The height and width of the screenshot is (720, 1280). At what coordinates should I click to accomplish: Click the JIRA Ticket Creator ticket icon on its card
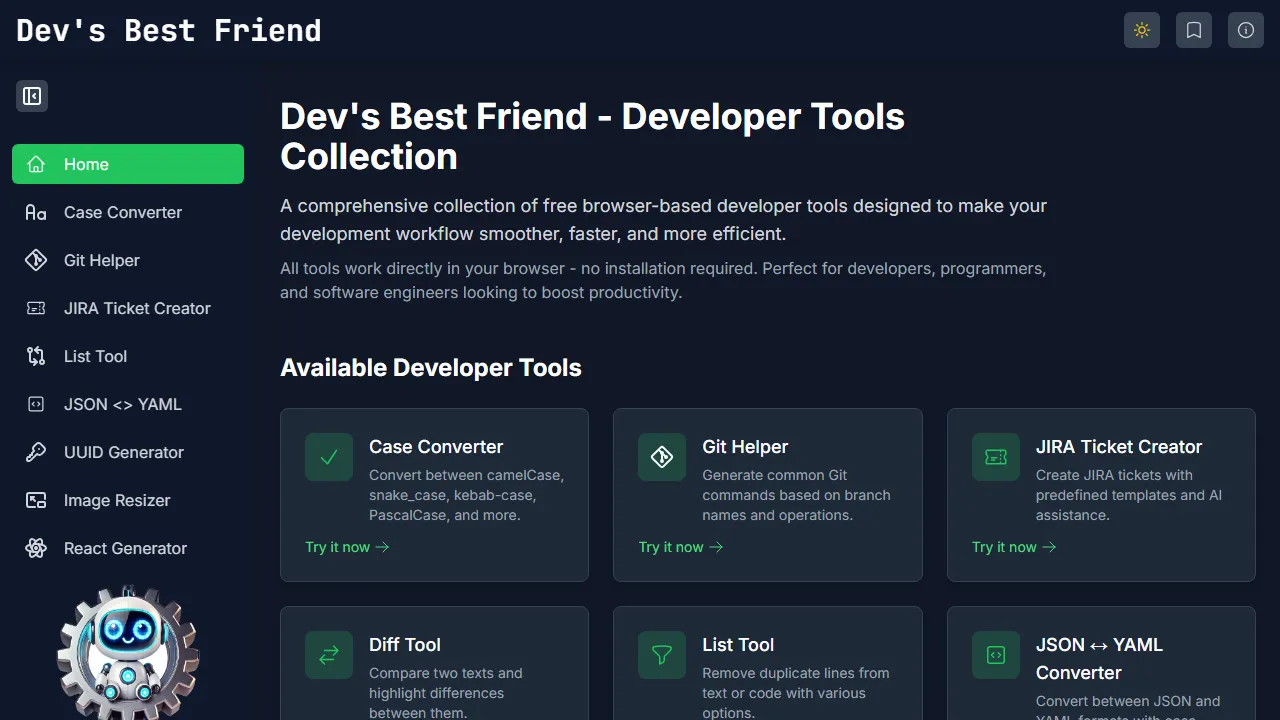[995, 456]
